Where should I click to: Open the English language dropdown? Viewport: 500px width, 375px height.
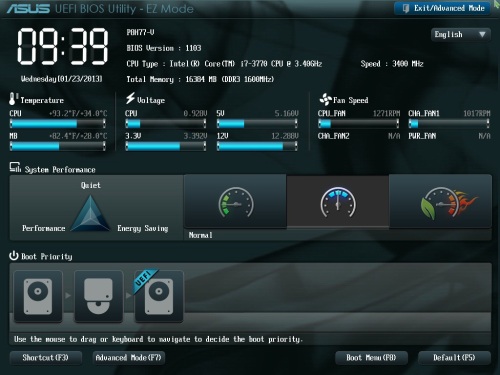(x=461, y=34)
